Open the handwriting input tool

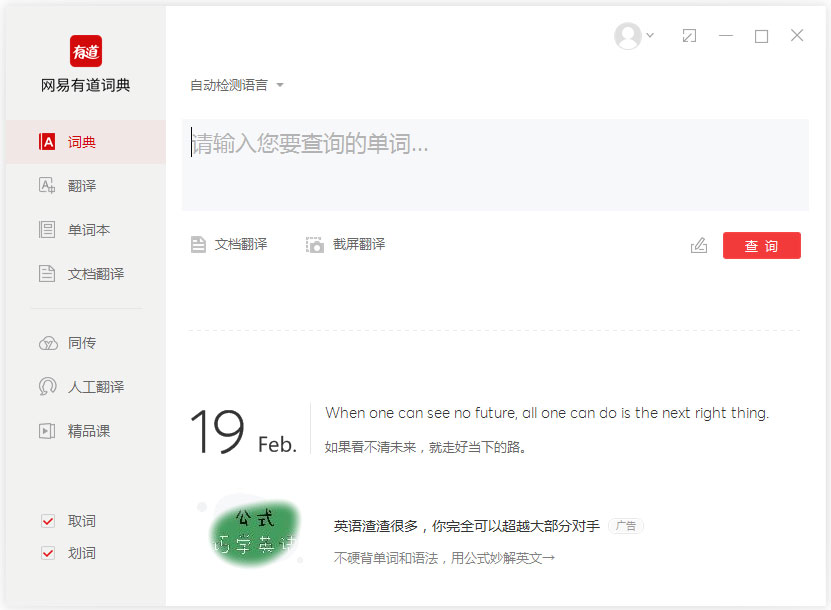coord(698,244)
